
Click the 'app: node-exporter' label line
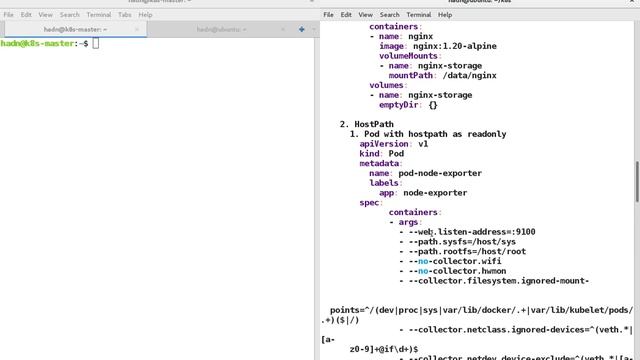coord(423,193)
